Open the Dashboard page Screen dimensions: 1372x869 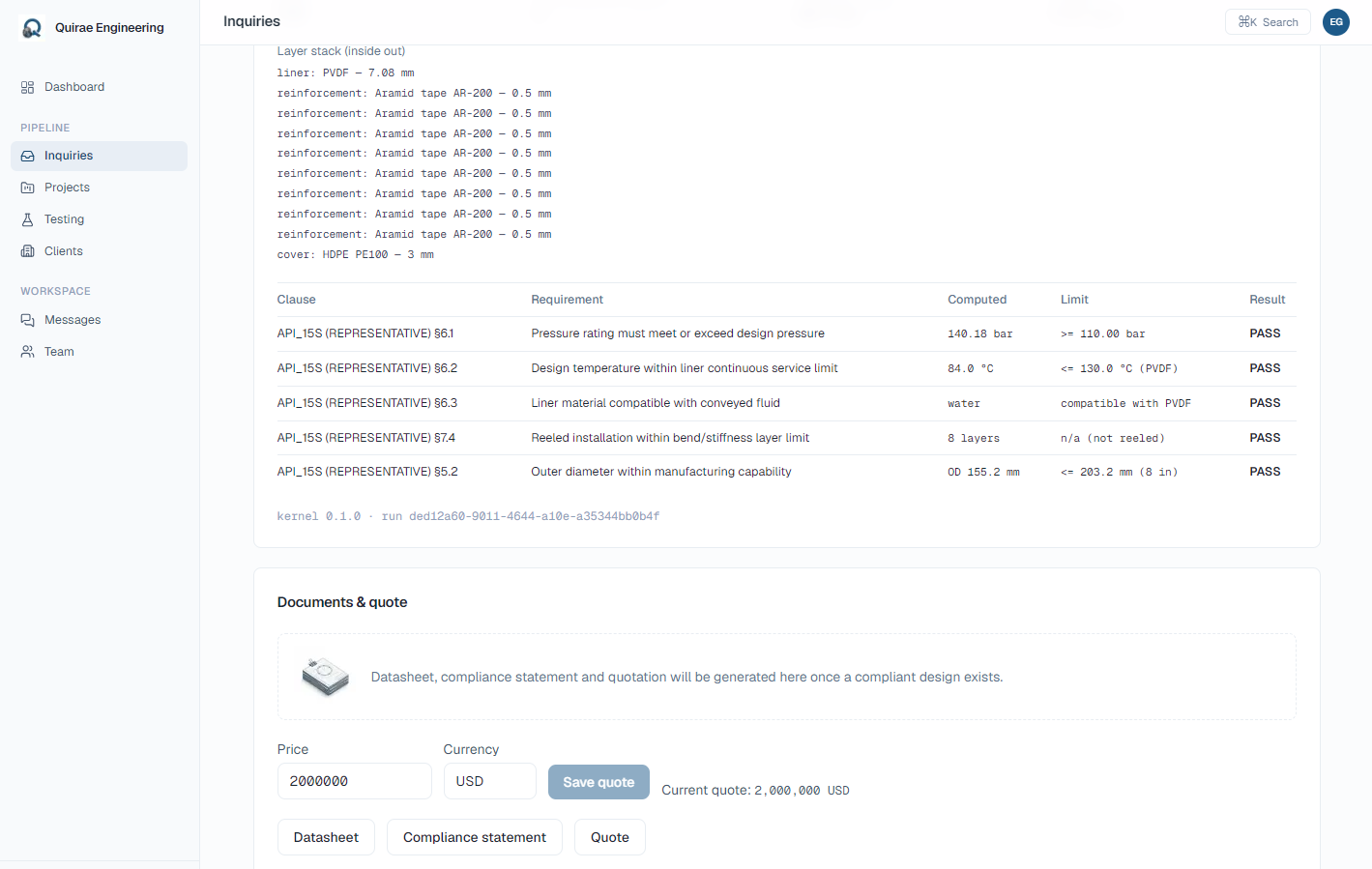point(100,87)
